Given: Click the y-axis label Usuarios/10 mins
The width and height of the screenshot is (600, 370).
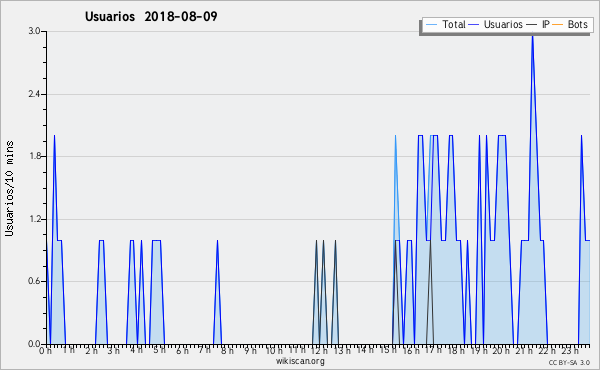Looking at the screenshot, I should (9, 189).
